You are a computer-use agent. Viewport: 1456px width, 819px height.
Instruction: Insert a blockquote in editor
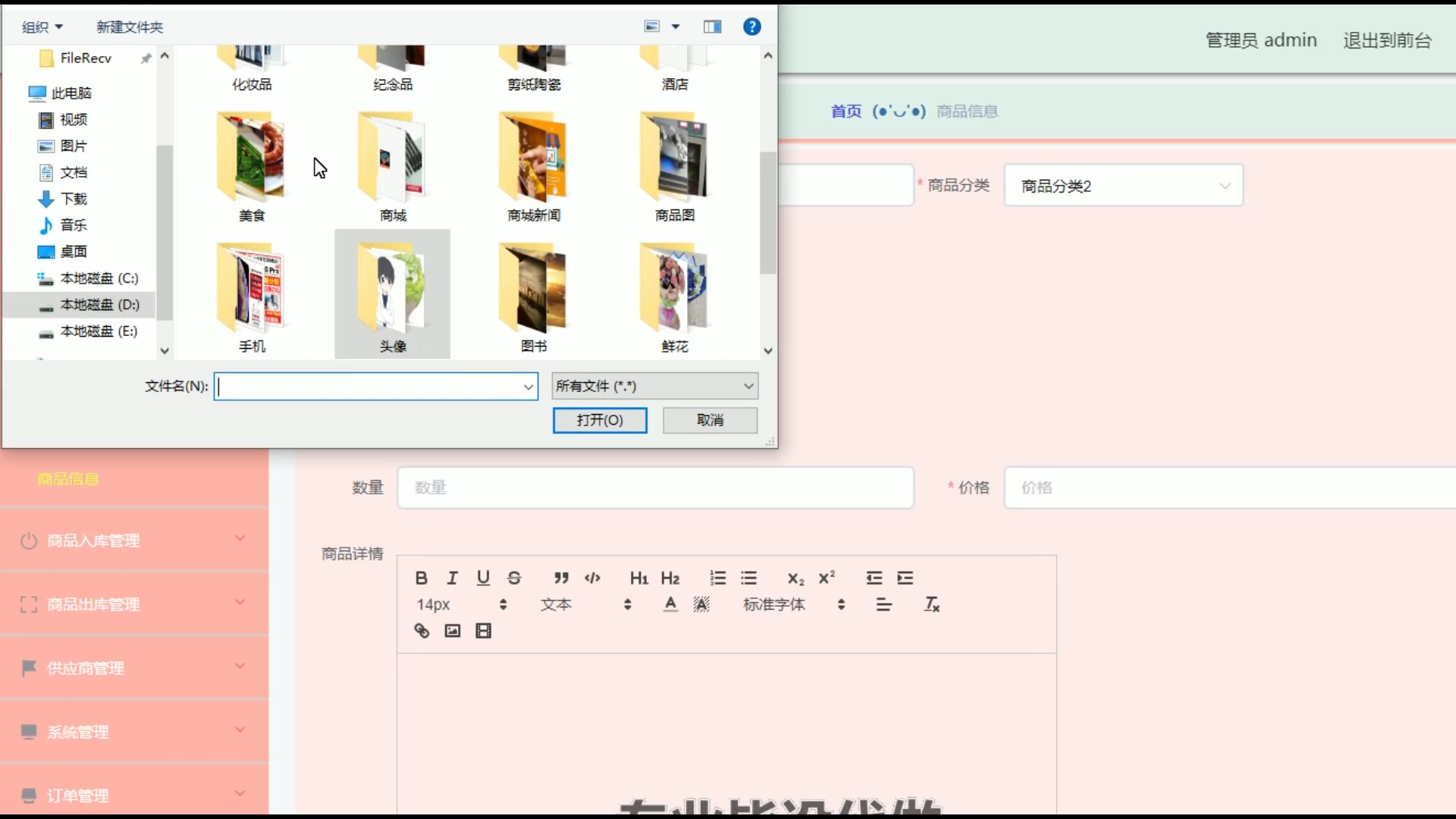click(x=561, y=578)
